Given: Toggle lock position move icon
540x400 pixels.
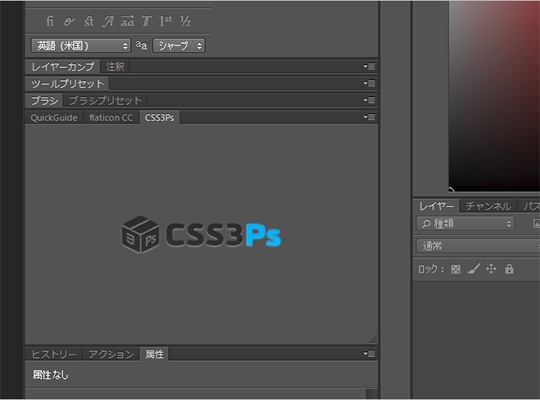Looking at the screenshot, I should coord(491,268).
